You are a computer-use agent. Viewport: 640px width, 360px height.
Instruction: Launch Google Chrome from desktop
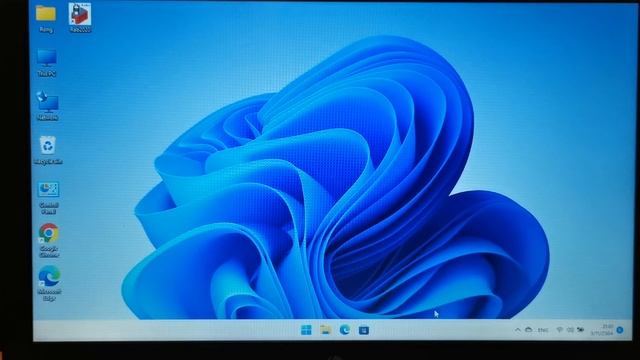coord(49,240)
